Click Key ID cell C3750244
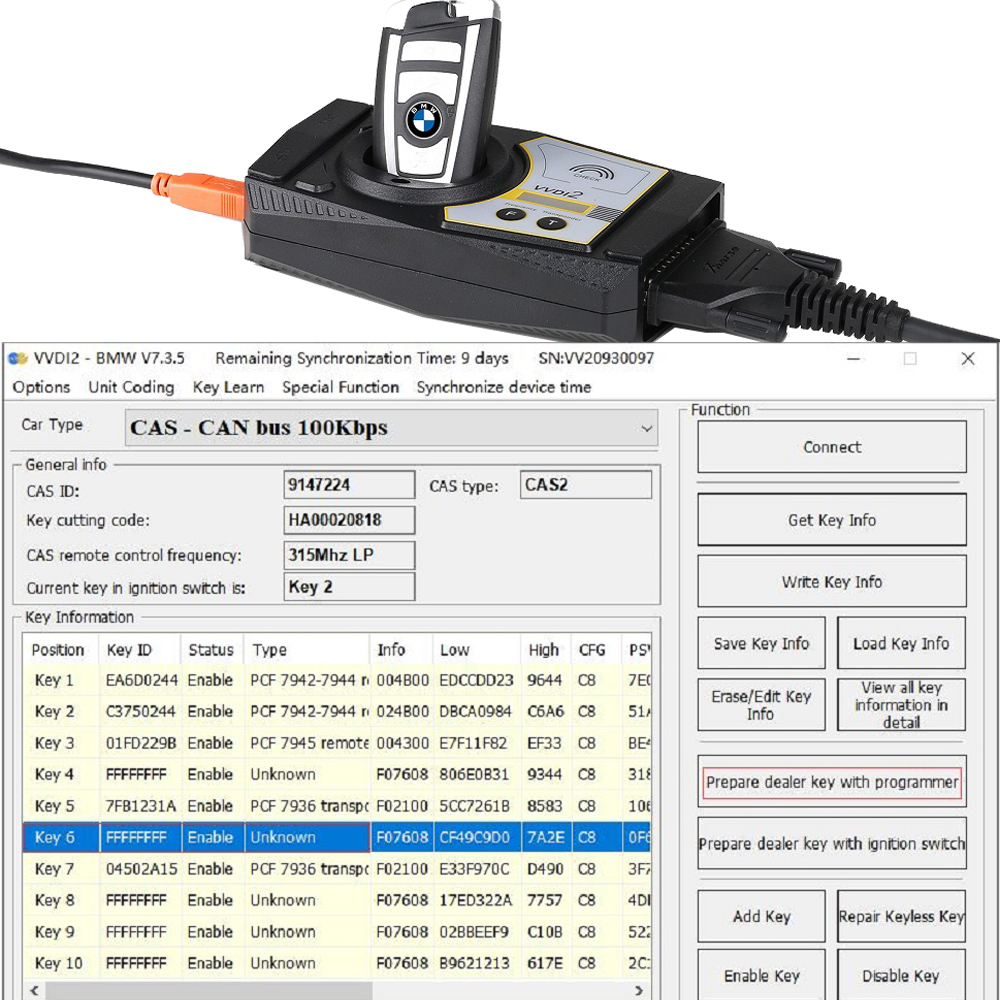Viewport: 1000px width, 1000px height. point(141,711)
